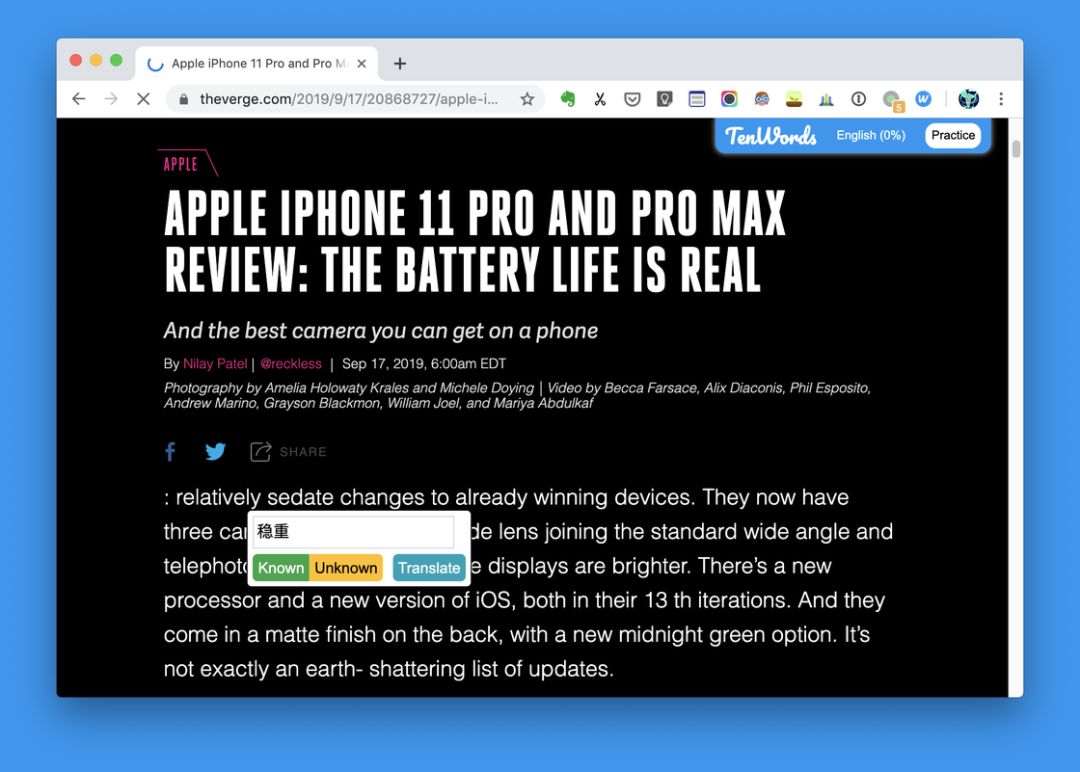Click the page's vertical scrollbar thumb

(x=1016, y=148)
